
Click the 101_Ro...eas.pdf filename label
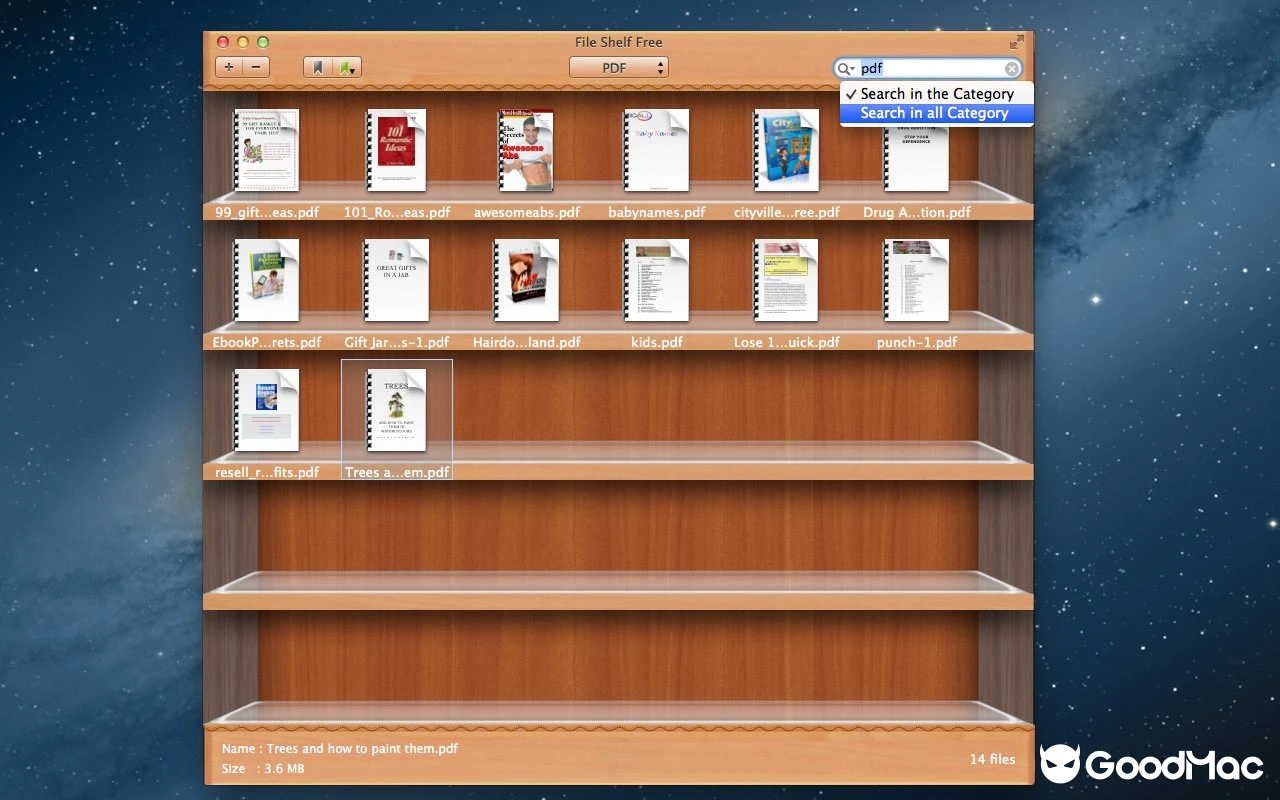coord(397,212)
